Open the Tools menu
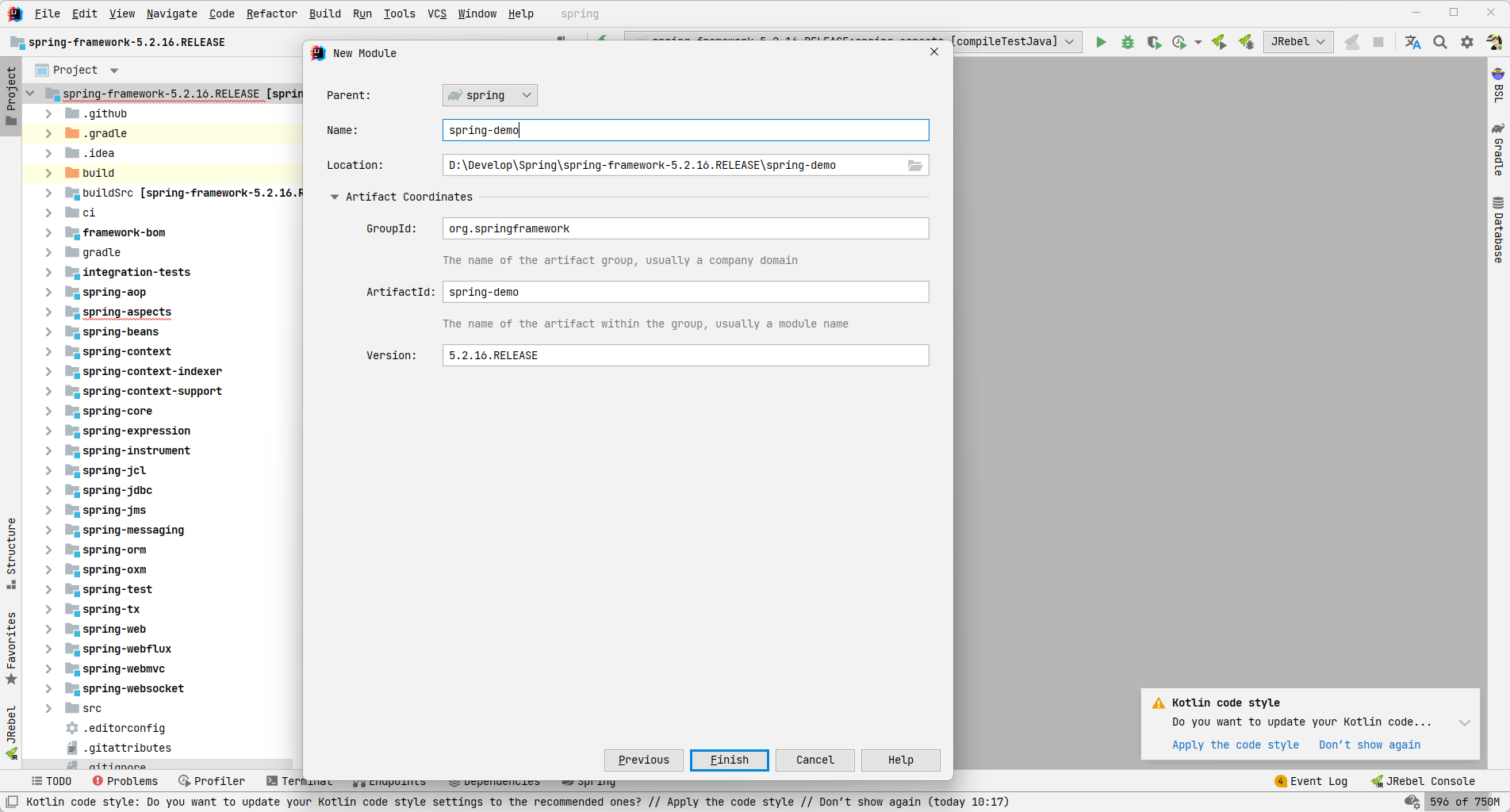This screenshot has width=1510, height=812. 400,13
